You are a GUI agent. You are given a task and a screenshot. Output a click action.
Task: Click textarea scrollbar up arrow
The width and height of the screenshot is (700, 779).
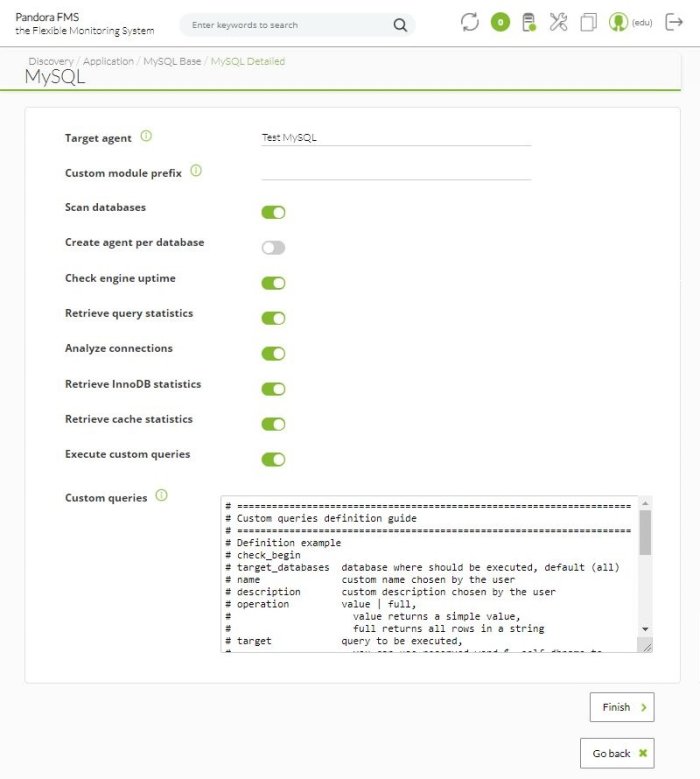(x=645, y=503)
